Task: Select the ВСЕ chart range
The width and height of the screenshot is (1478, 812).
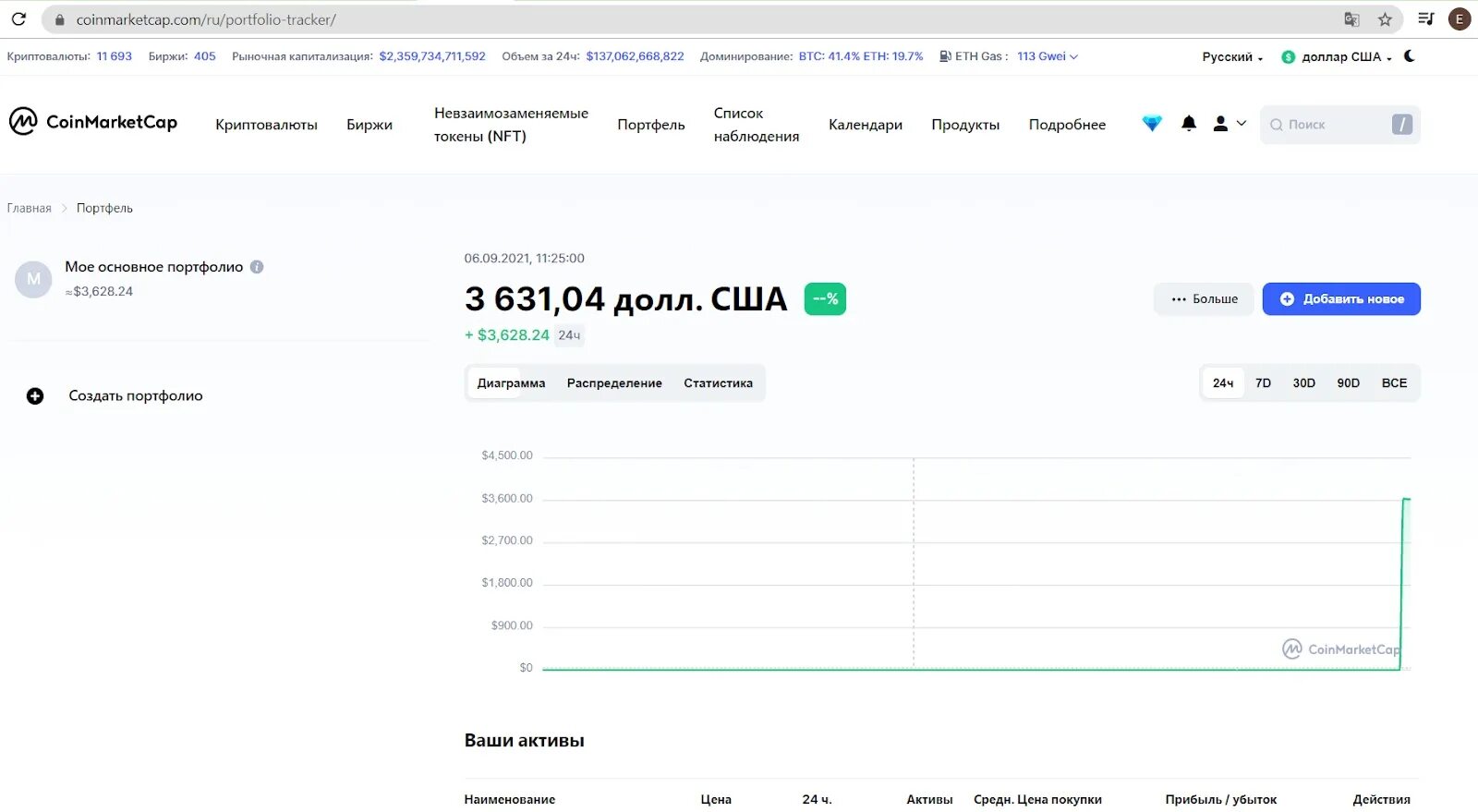Action: coord(1394,383)
